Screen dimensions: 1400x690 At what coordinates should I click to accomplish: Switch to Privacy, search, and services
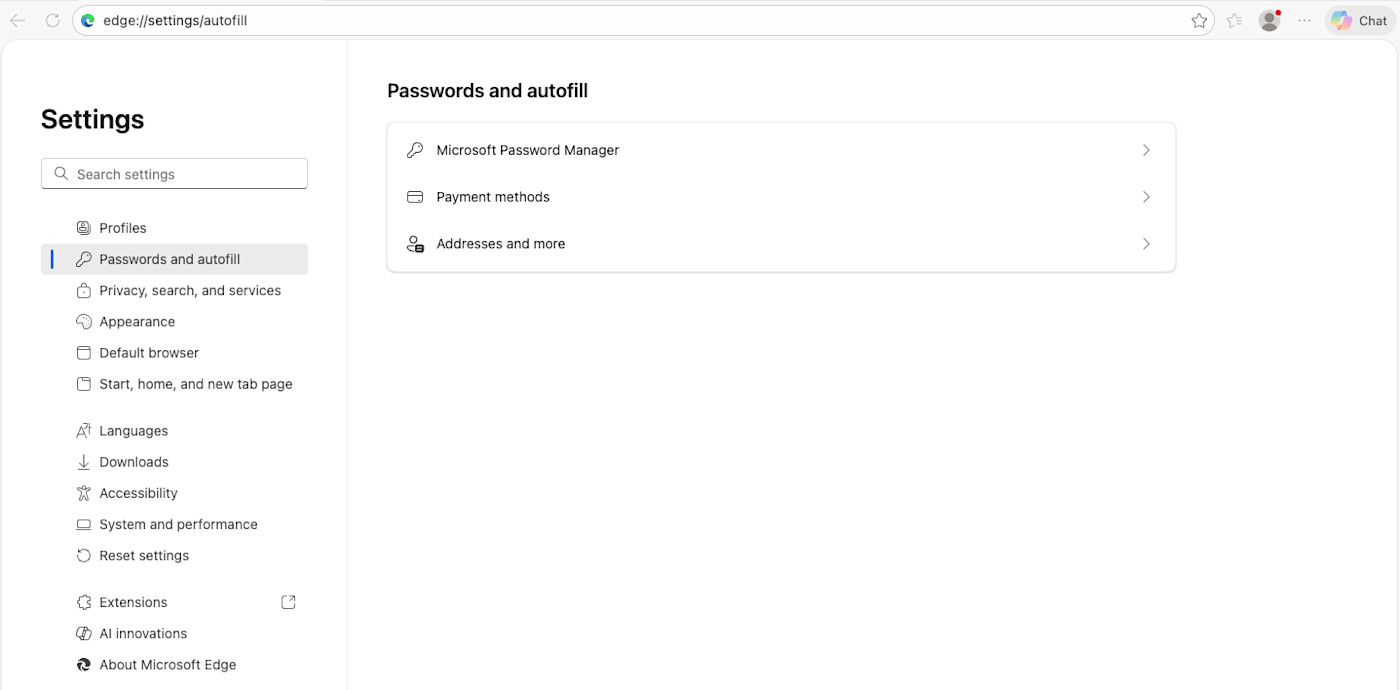tap(190, 290)
